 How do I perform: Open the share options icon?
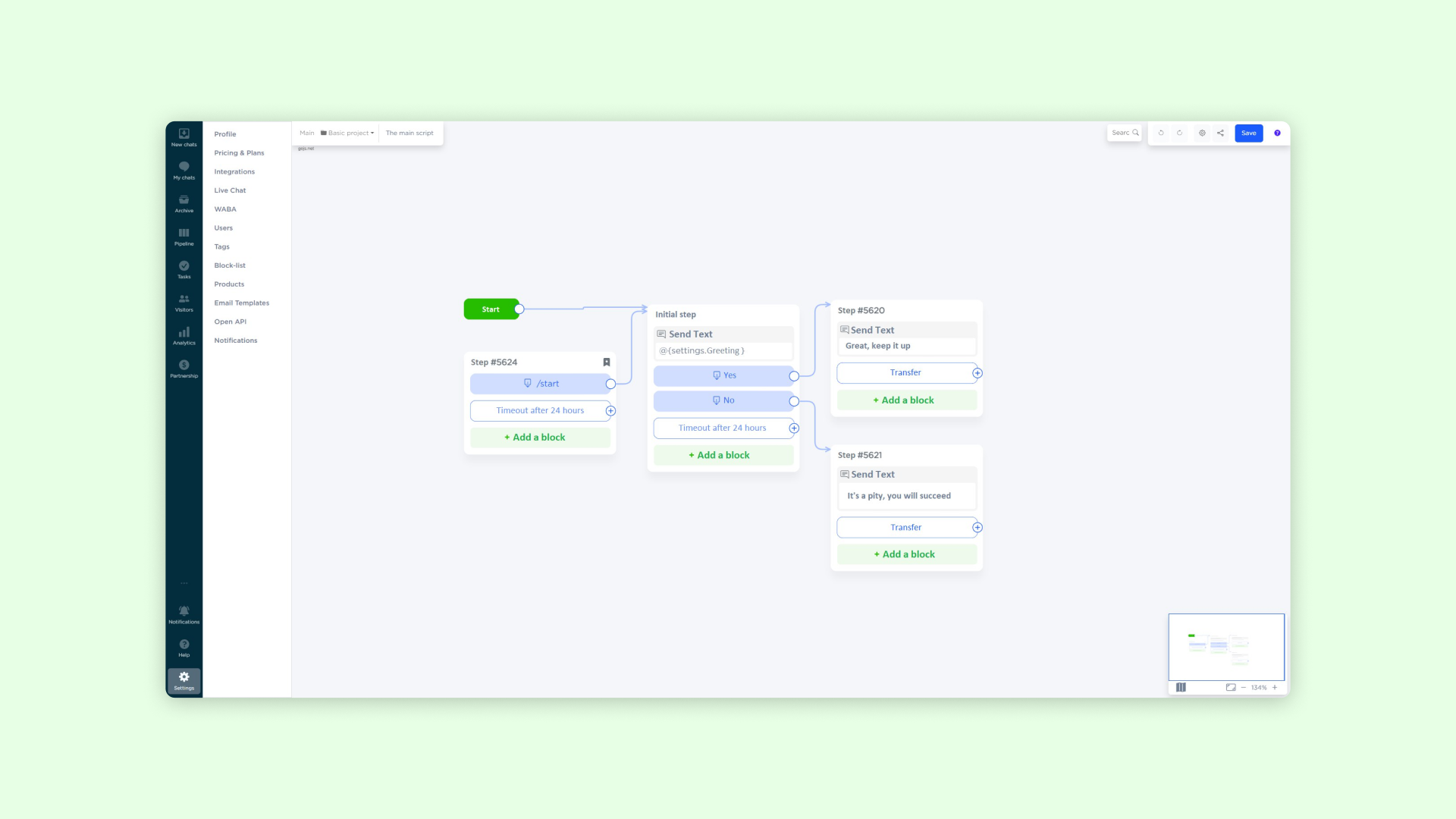[x=1220, y=133]
